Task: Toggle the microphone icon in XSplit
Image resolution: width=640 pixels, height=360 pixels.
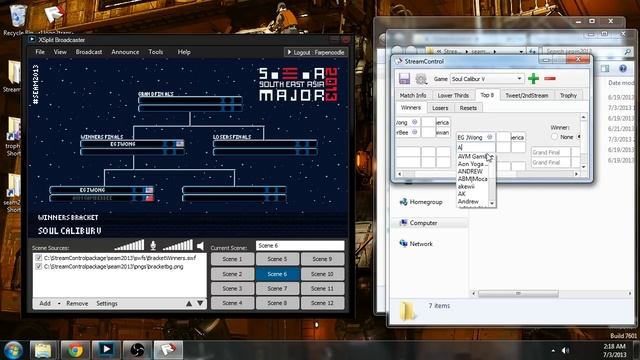Action: [x=153, y=245]
